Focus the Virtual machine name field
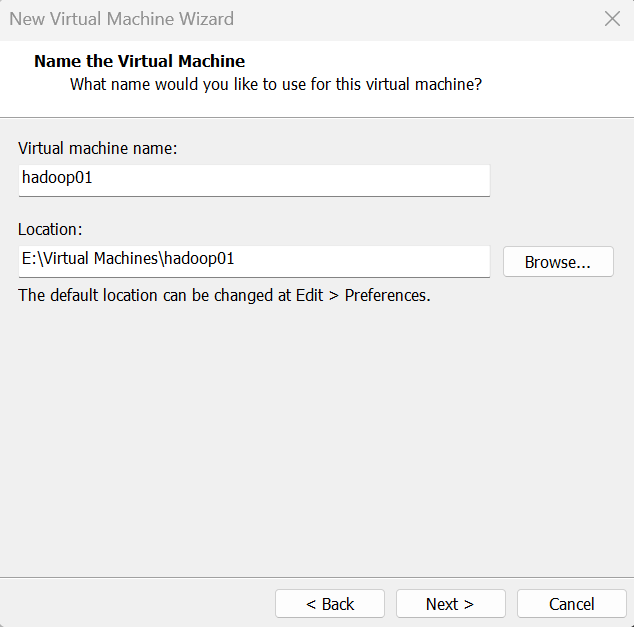Screen dimensions: 634x627 tap(254, 180)
